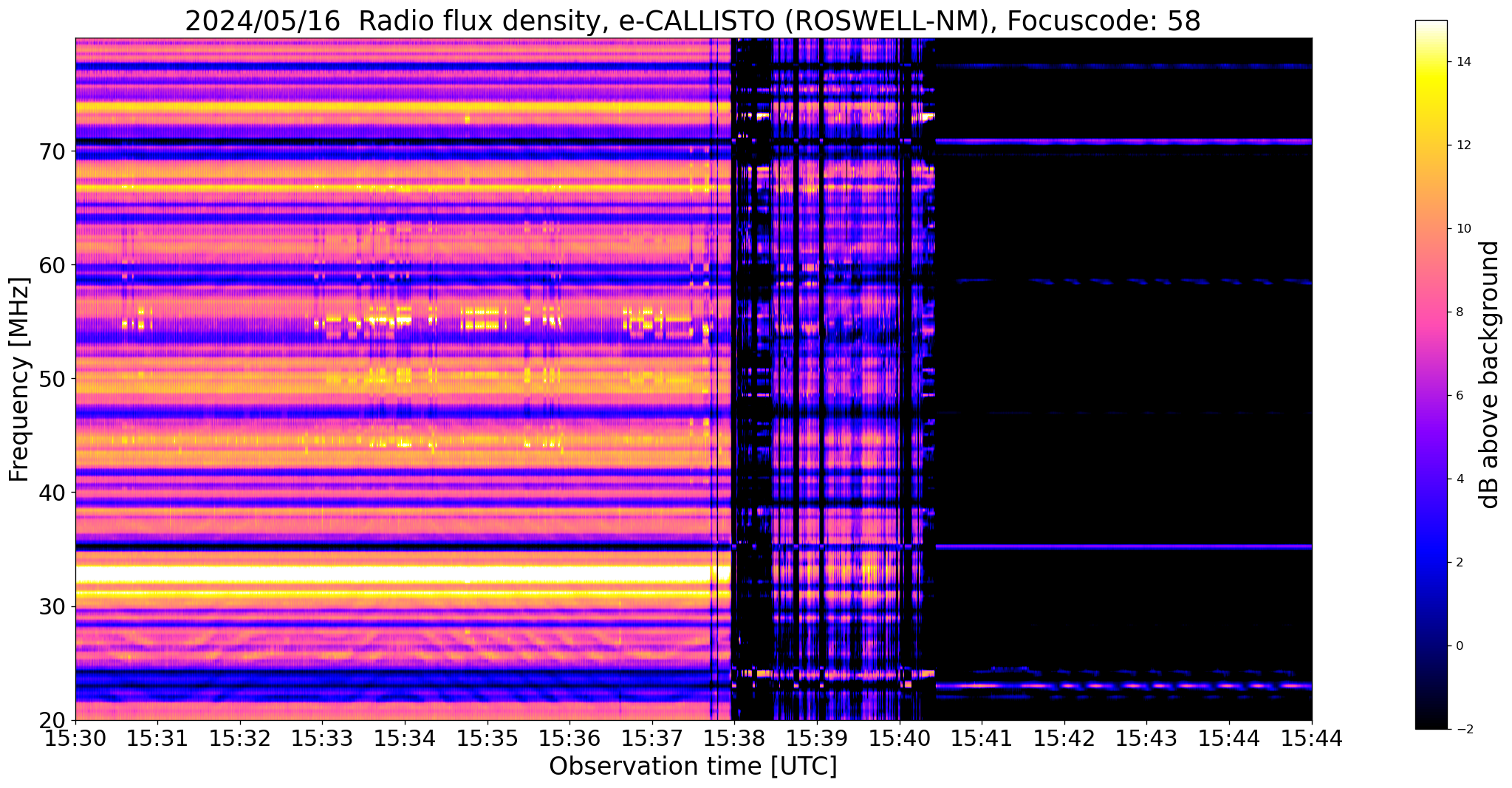Click the plot title mentioning ROSWELL-NM
1512x788 pixels.
tap(692, 21)
